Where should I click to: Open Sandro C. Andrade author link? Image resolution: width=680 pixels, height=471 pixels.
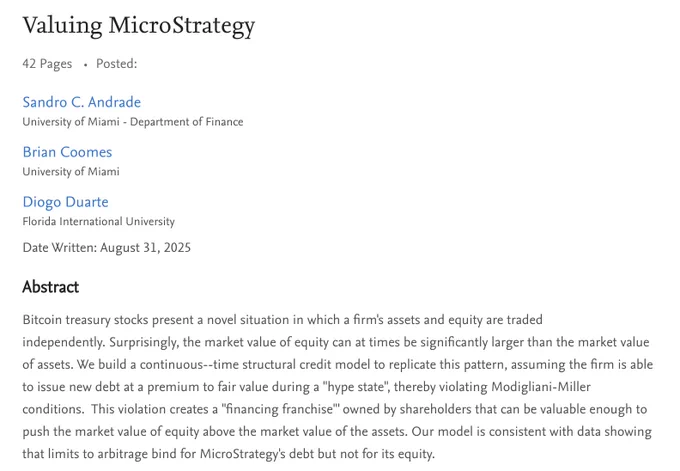(x=82, y=102)
